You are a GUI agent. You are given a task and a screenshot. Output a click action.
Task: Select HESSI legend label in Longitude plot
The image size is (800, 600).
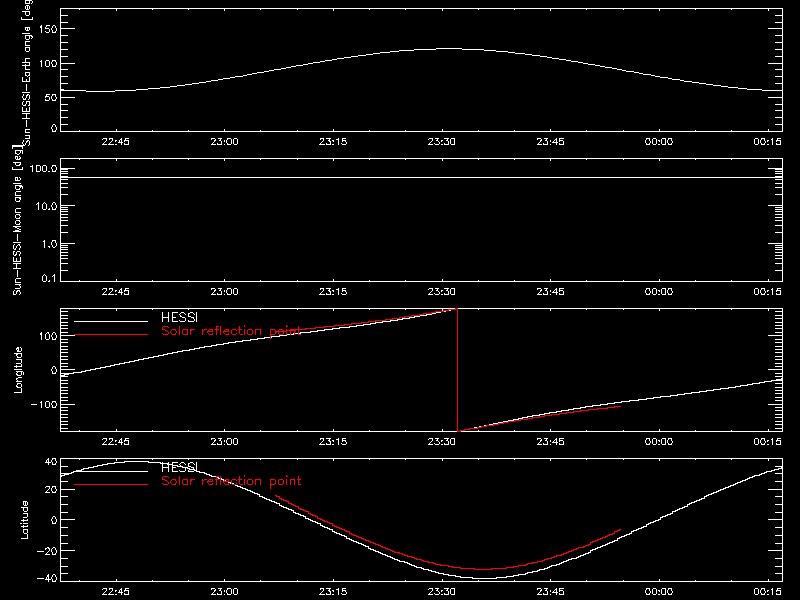point(179,317)
